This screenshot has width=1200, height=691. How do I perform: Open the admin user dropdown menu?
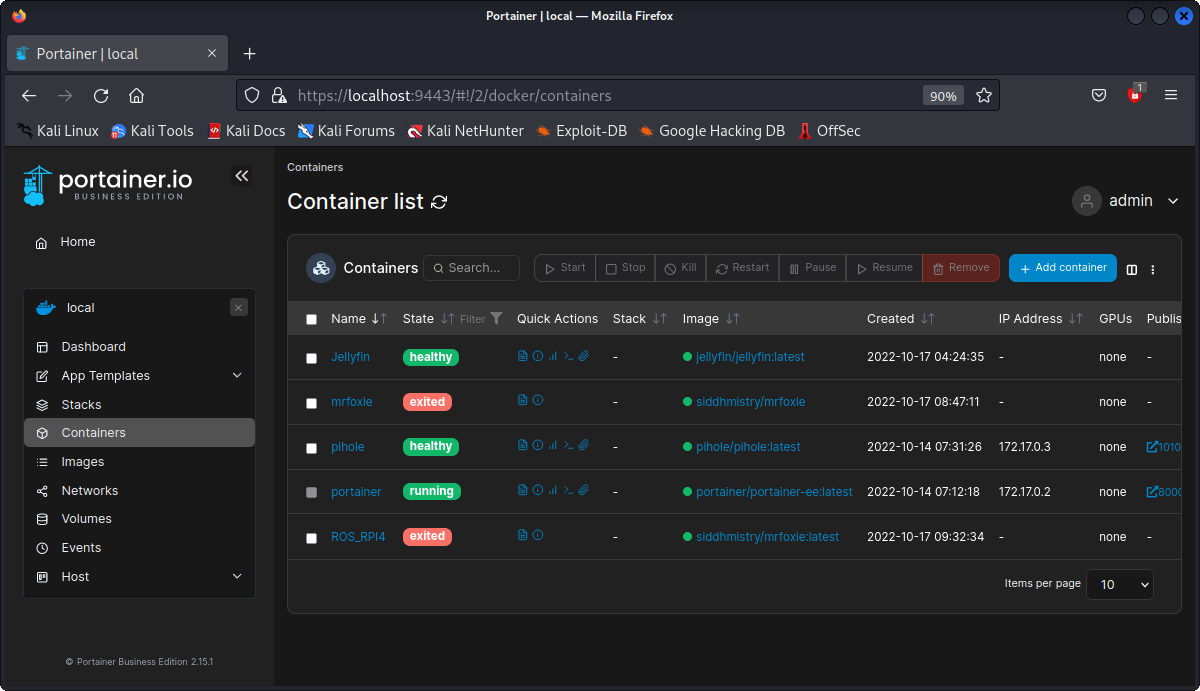coord(1126,201)
